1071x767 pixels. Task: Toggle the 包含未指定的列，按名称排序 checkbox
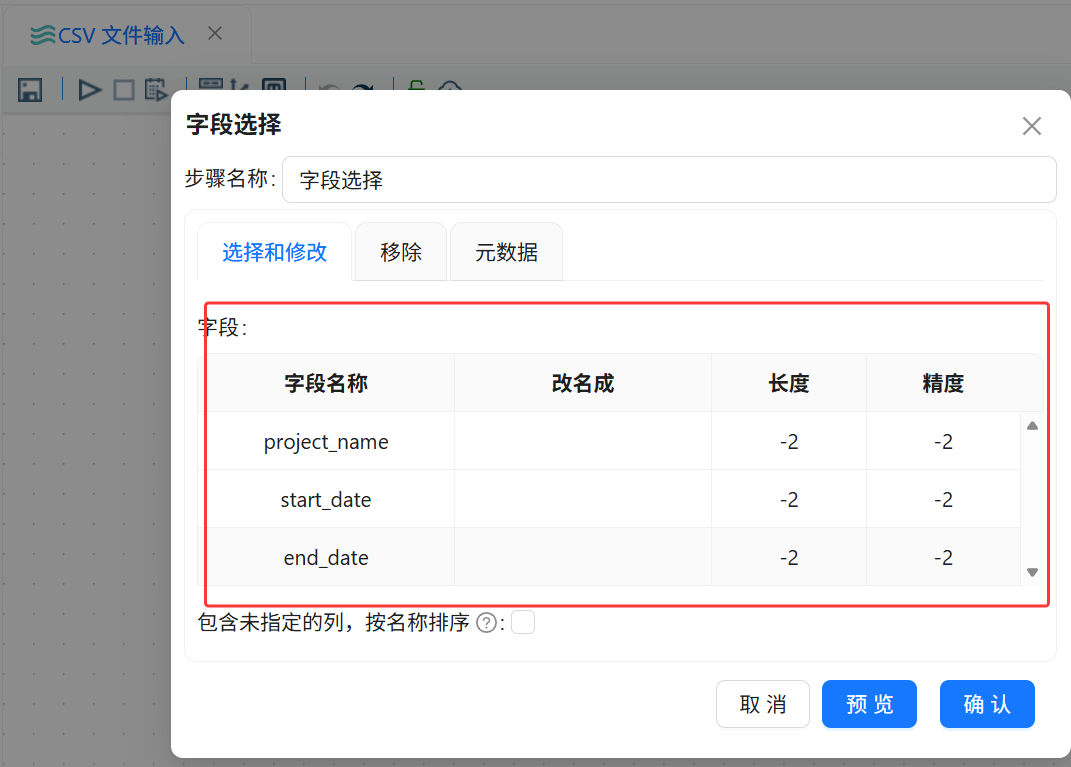(523, 622)
